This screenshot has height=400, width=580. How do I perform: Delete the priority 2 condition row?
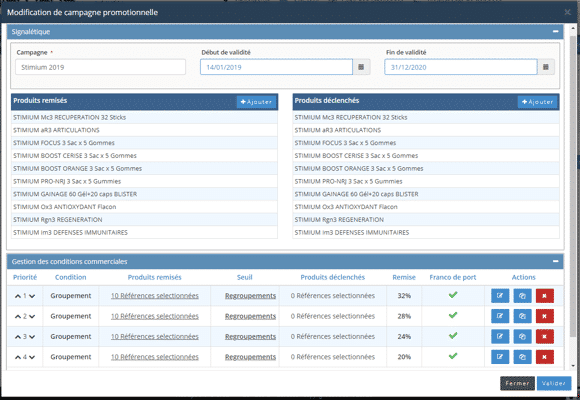544,316
